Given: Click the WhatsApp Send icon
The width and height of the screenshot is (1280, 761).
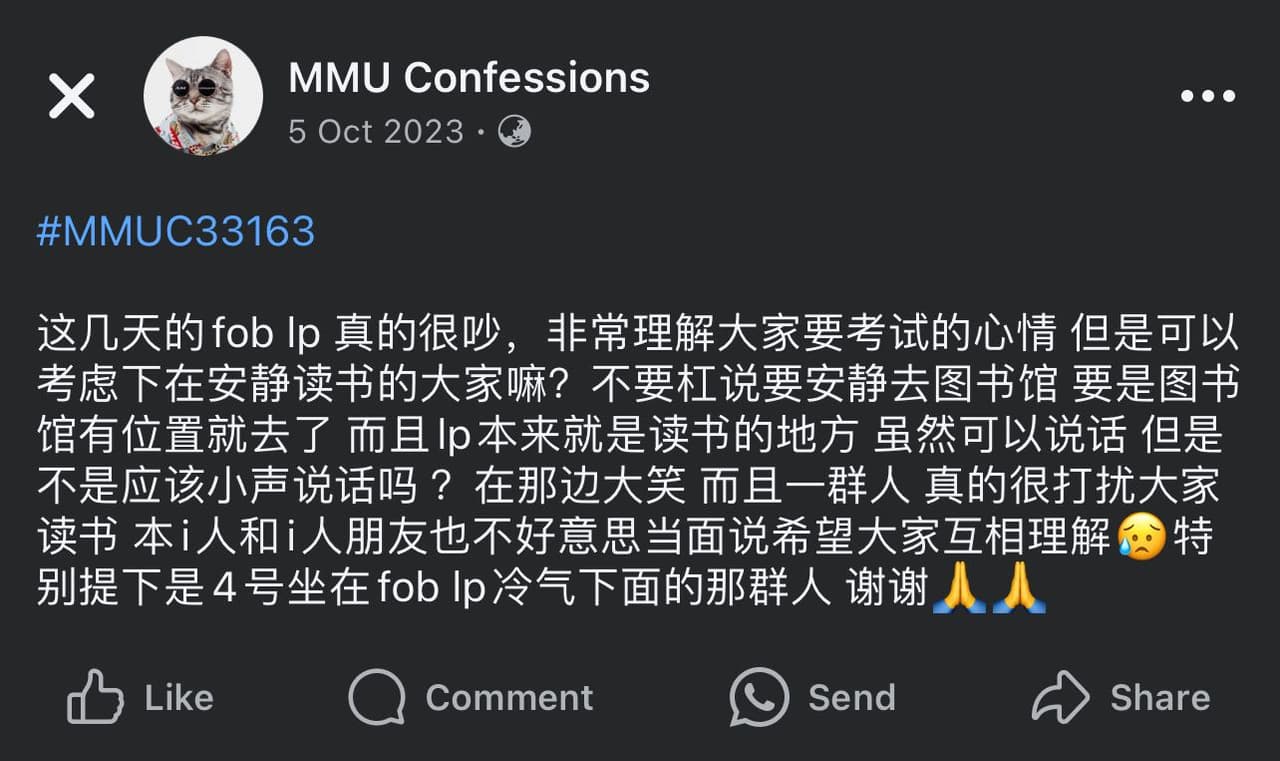Looking at the screenshot, I should point(760,698).
